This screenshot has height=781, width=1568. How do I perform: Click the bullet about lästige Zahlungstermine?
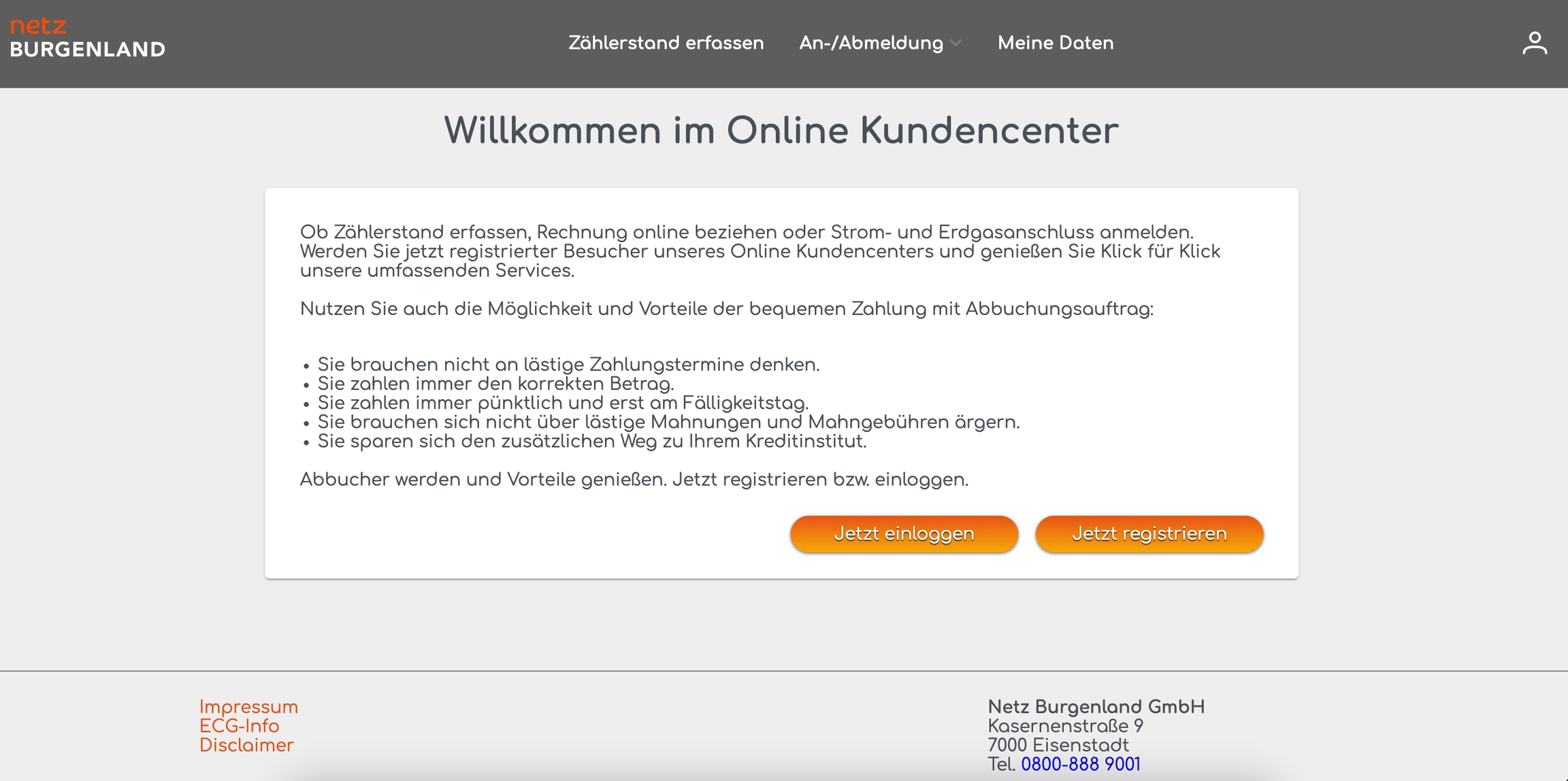point(568,365)
